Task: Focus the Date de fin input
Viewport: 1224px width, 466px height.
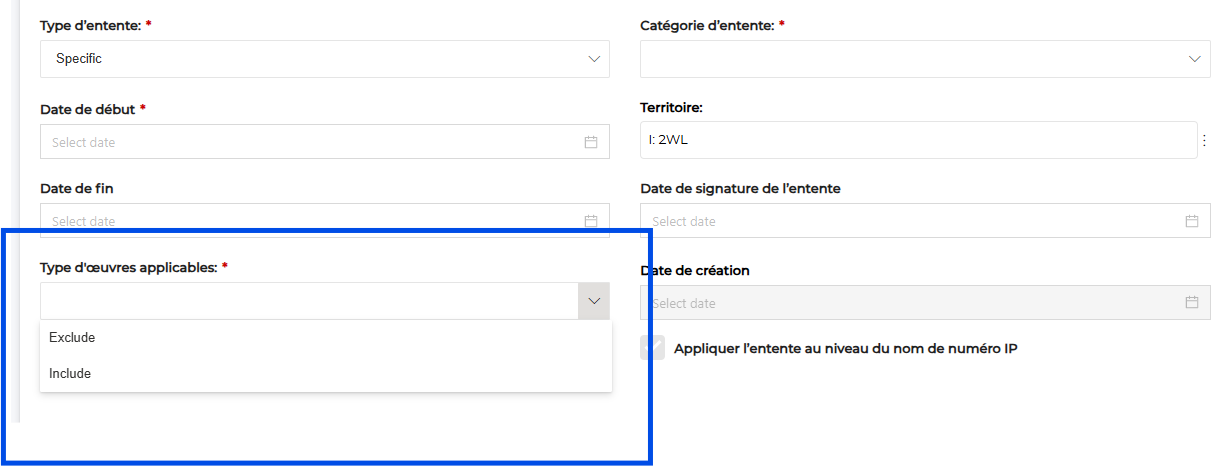Action: click(x=300, y=221)
